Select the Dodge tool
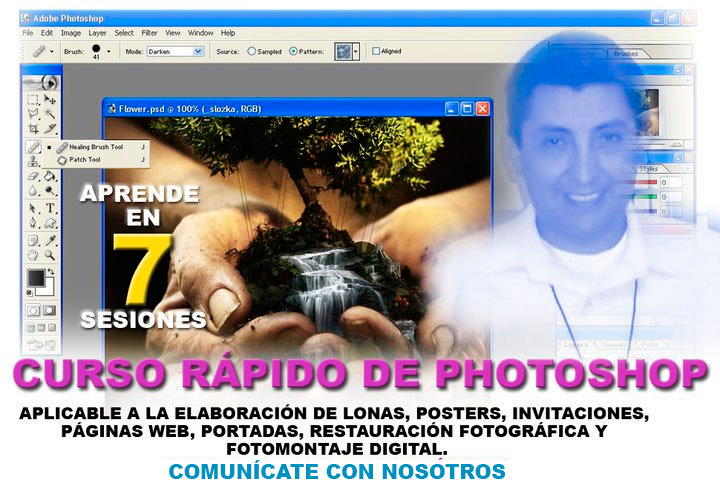The width and height of the screenshot is (720, 483). pos(50,191)
